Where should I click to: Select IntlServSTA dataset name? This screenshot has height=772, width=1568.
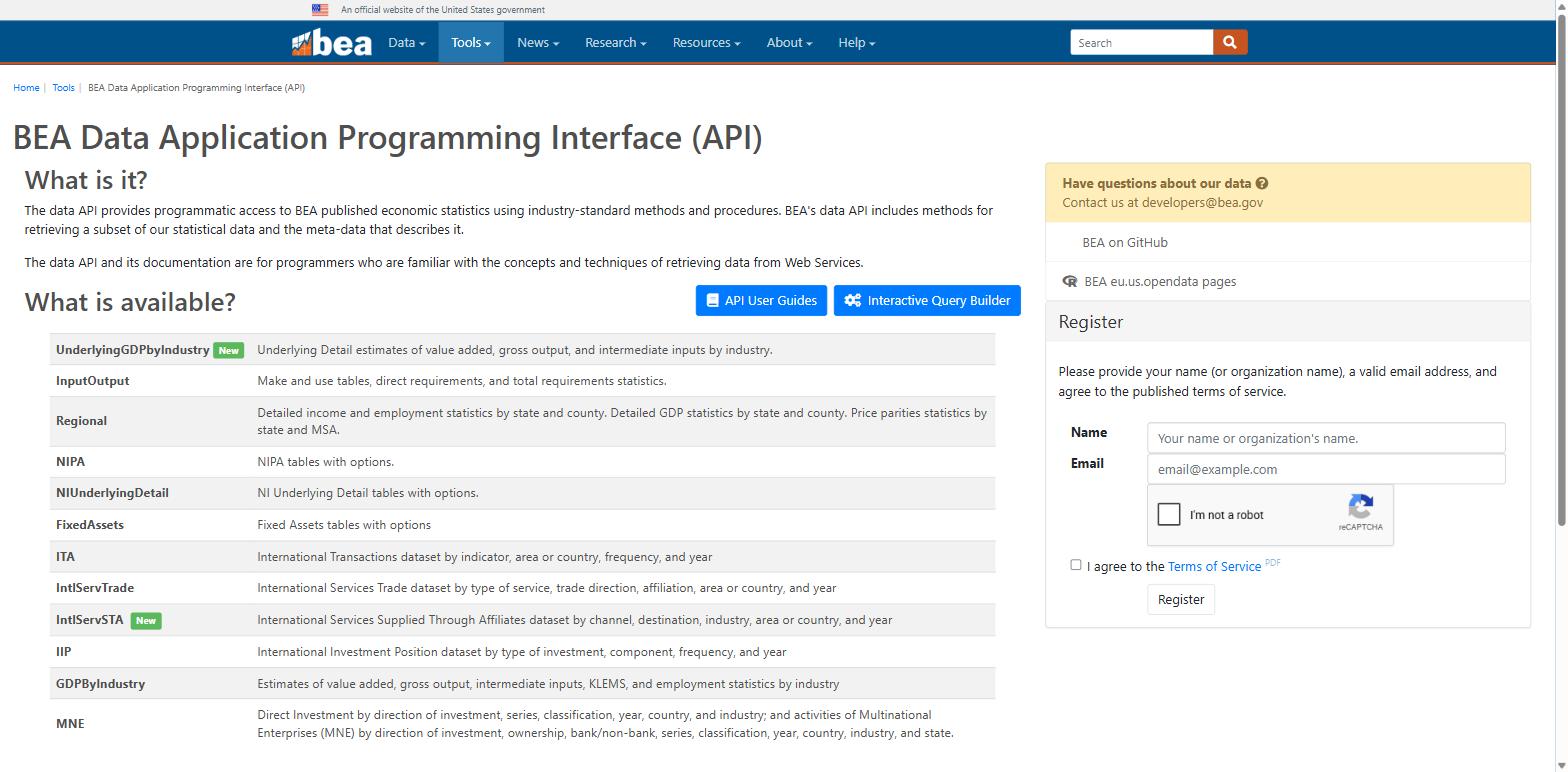(x=90, y=620)
